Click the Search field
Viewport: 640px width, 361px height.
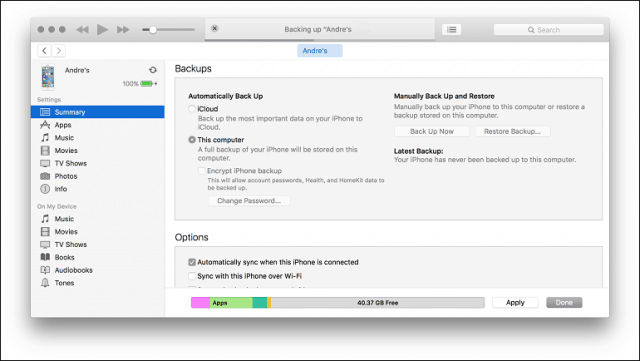click(548, 30)
